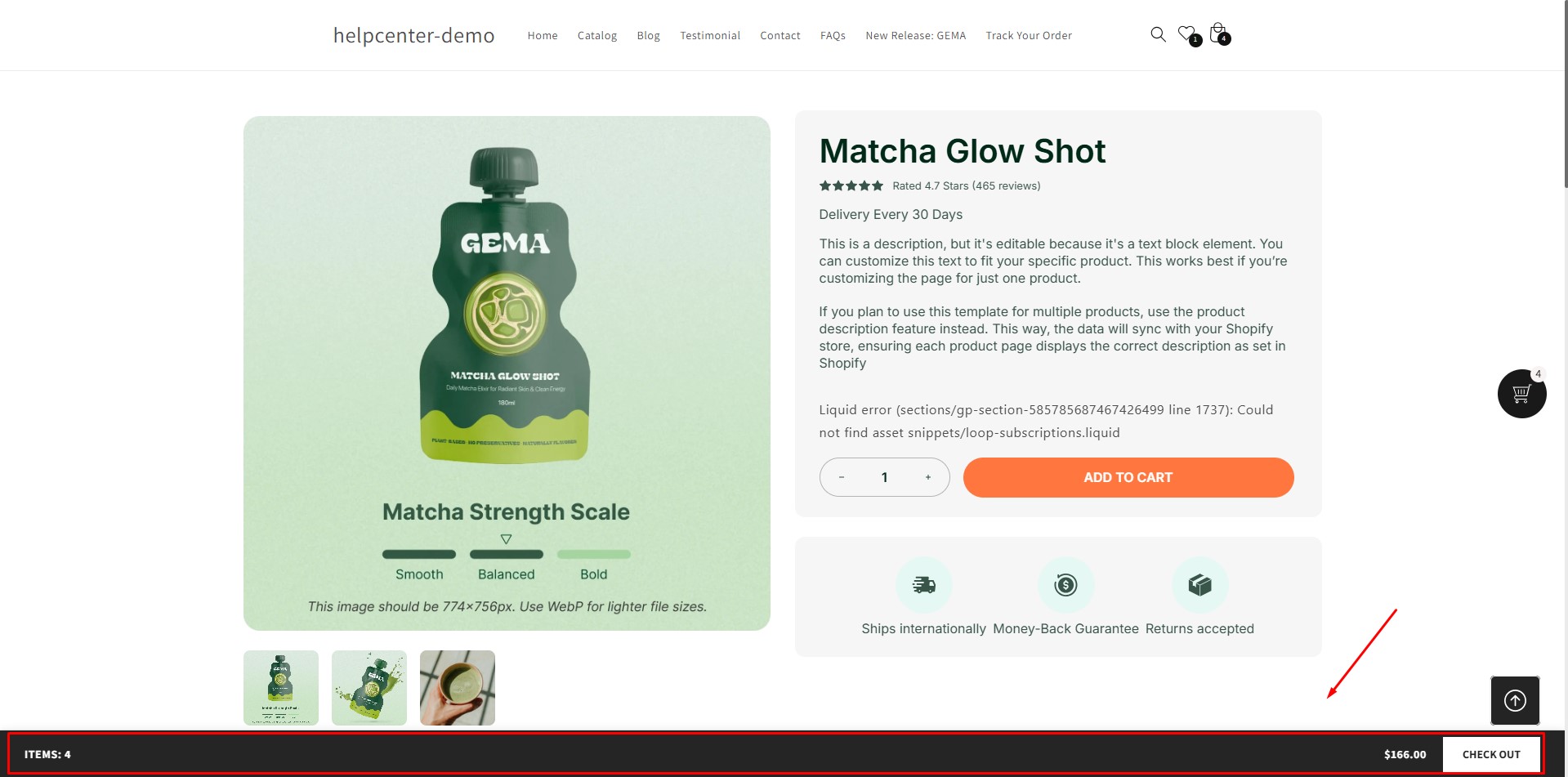Increase quantity with the plus button
1568x777 pixels.
[x=928, y=477]
